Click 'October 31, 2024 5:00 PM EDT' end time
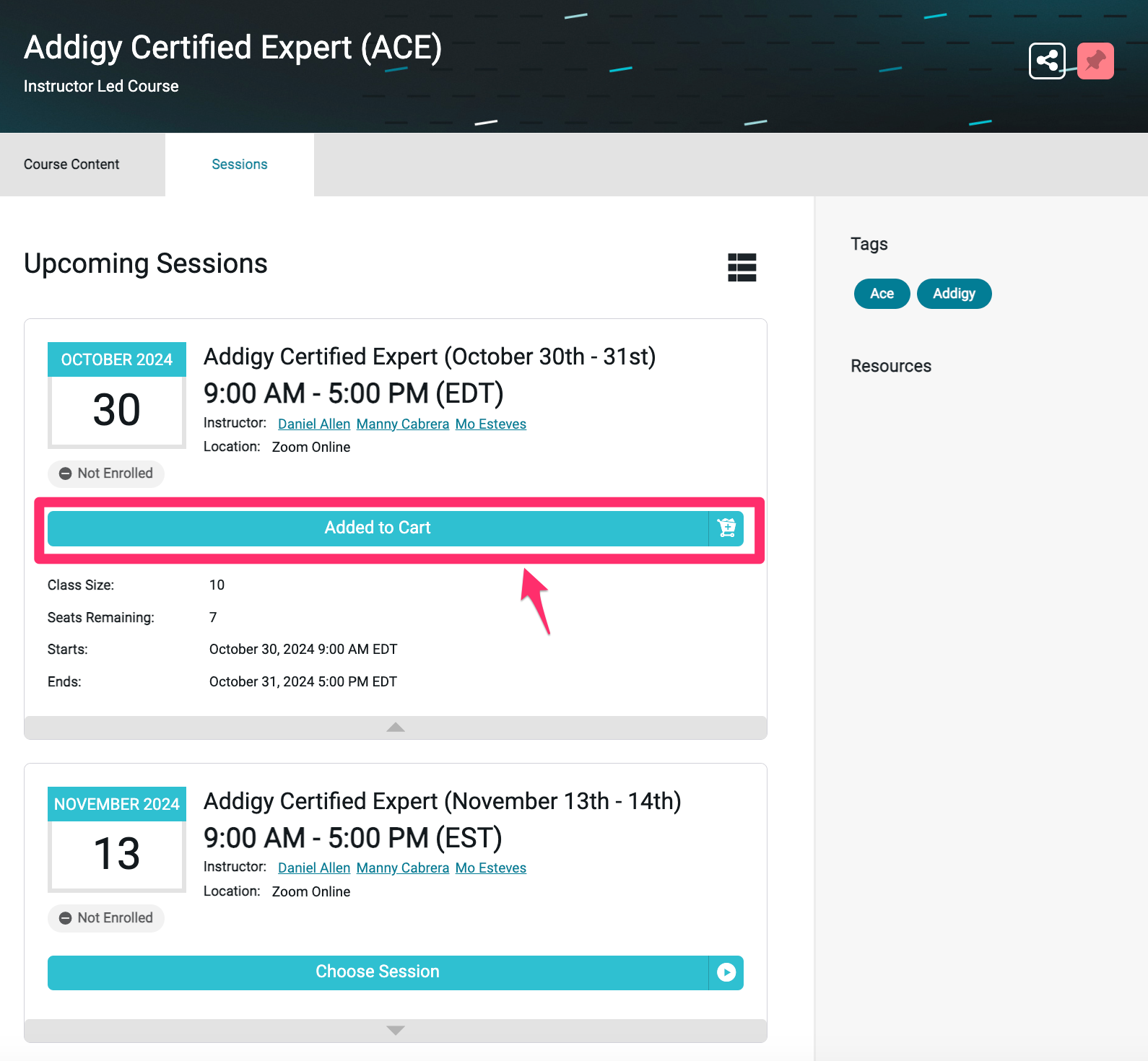 pos(303,682)
